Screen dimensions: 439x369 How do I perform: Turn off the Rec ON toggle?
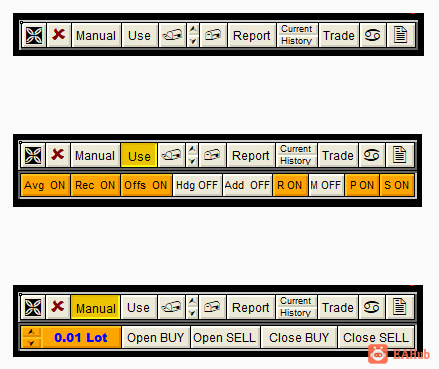point(95,185)
